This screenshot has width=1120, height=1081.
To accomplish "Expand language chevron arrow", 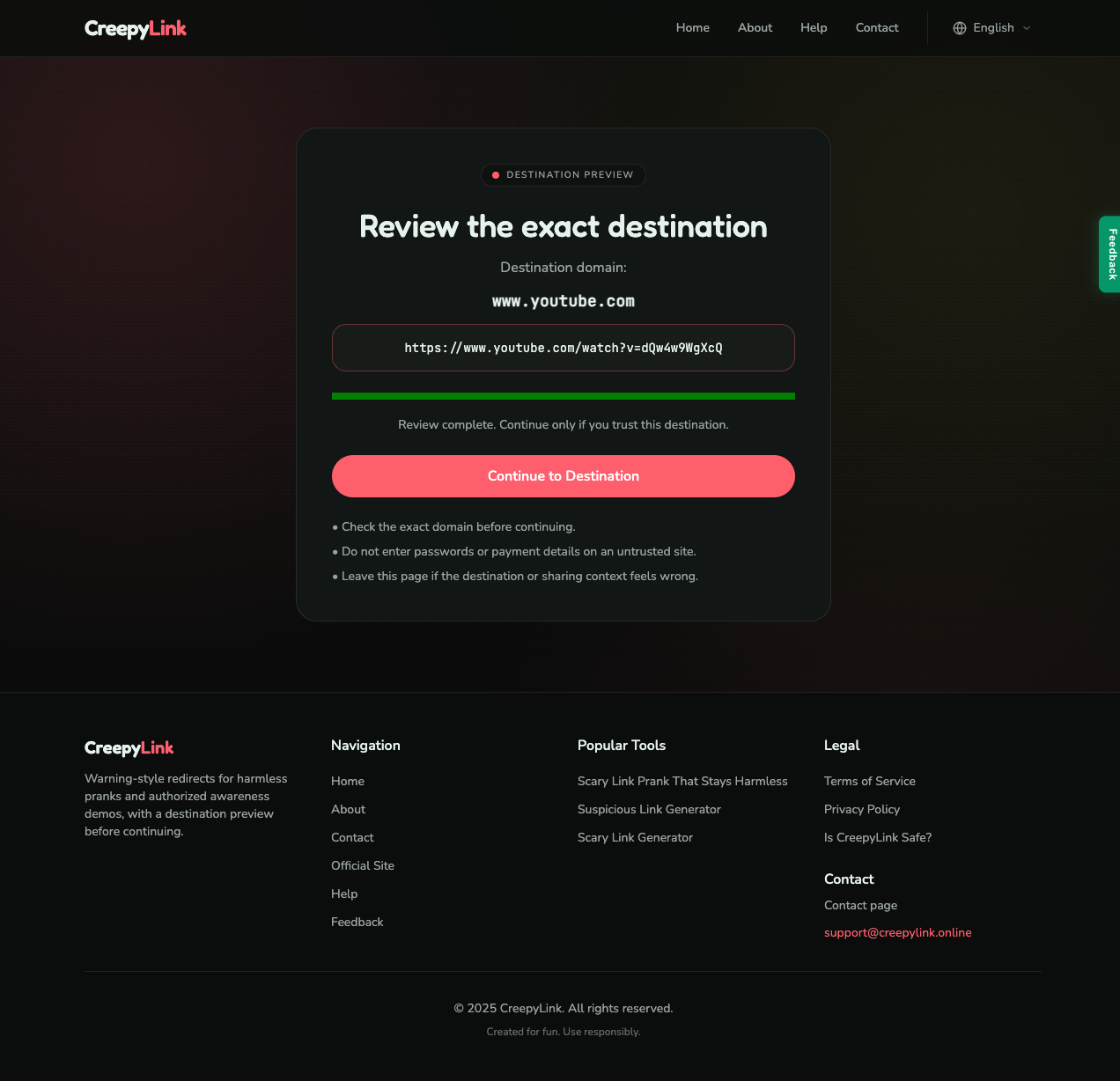I will [1027, 28].
